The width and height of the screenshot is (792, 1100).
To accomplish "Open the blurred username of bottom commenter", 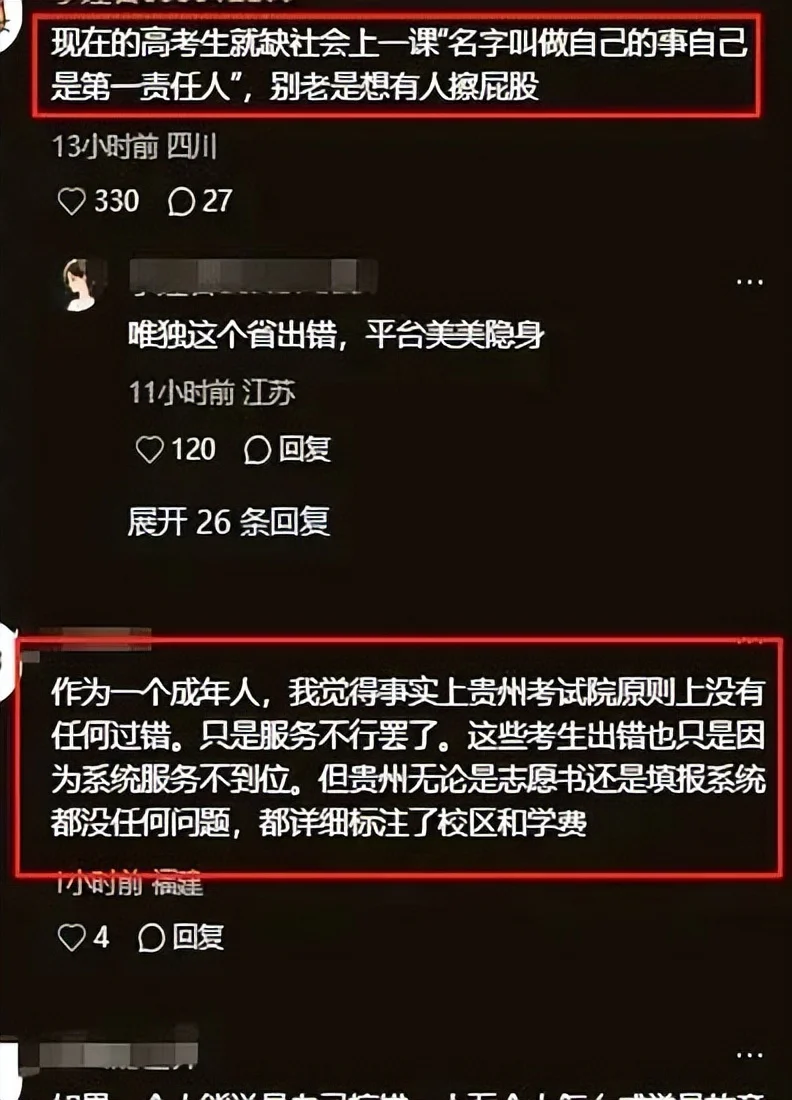I will coord(118,1052).
